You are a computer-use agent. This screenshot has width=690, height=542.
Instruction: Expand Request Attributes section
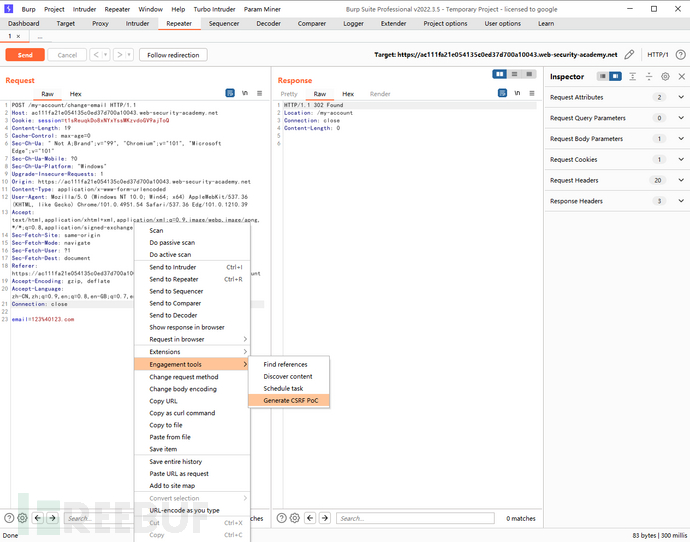681,97
